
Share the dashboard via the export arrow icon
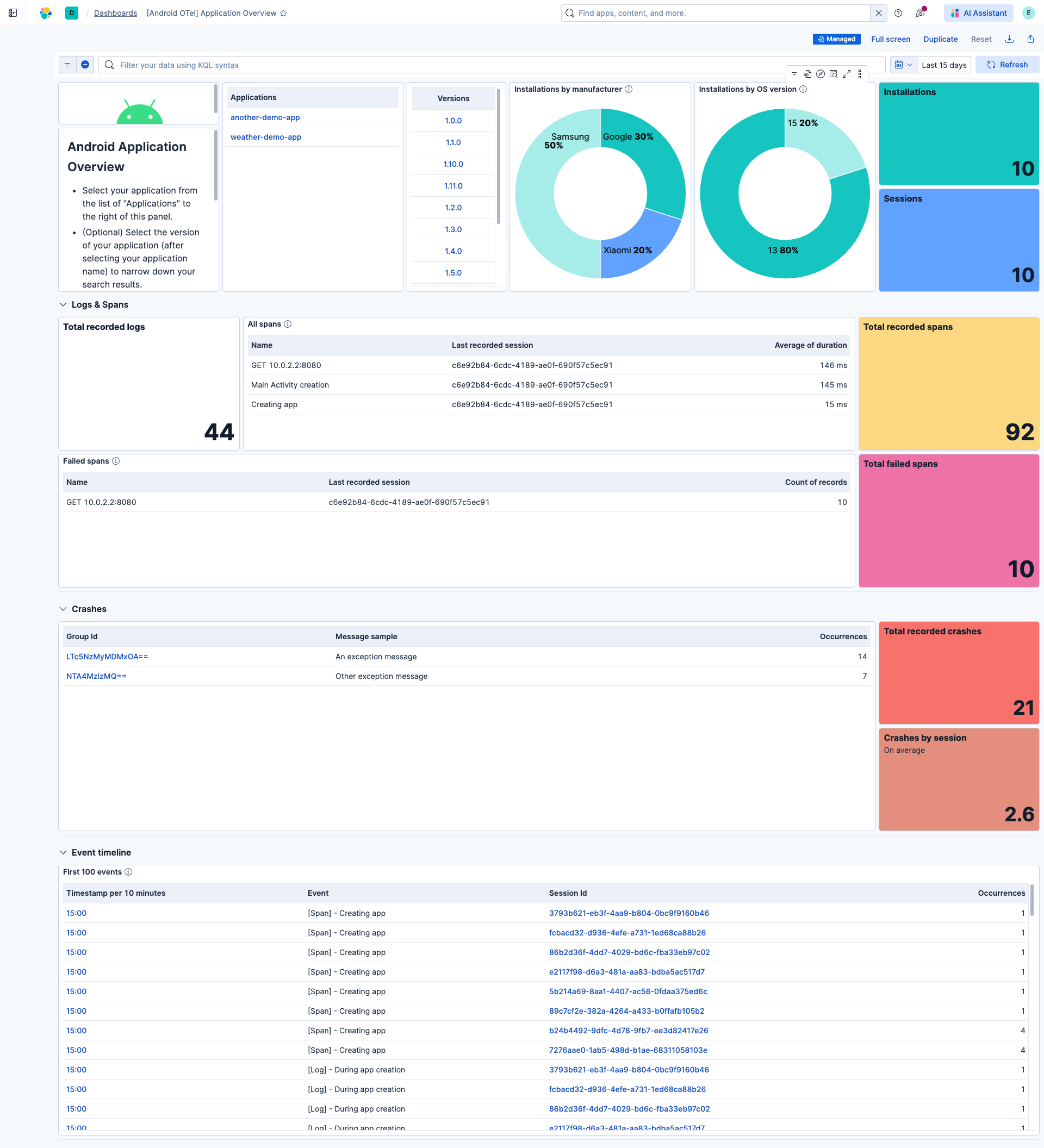(x=1030, y=39)
